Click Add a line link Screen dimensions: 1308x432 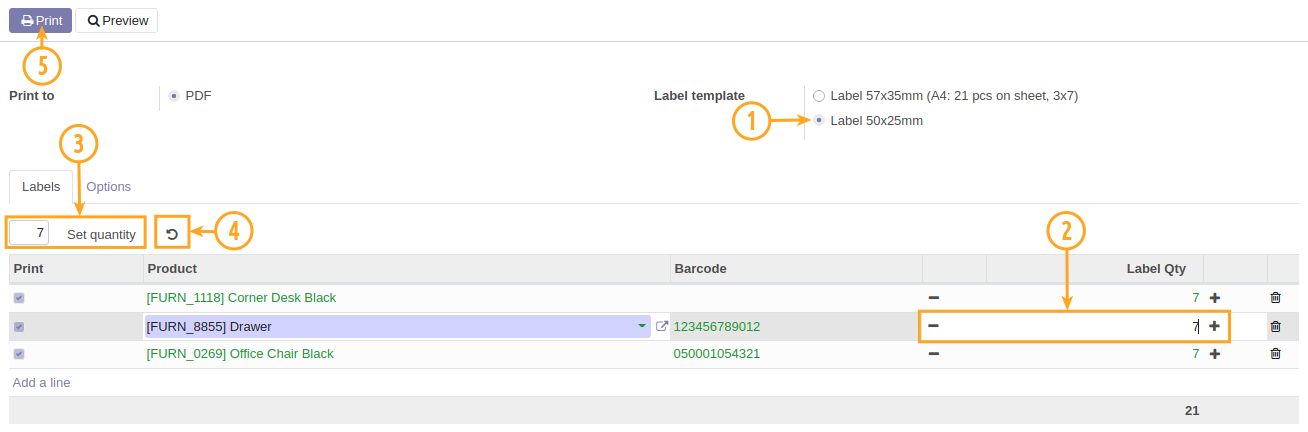click(41, 383)
